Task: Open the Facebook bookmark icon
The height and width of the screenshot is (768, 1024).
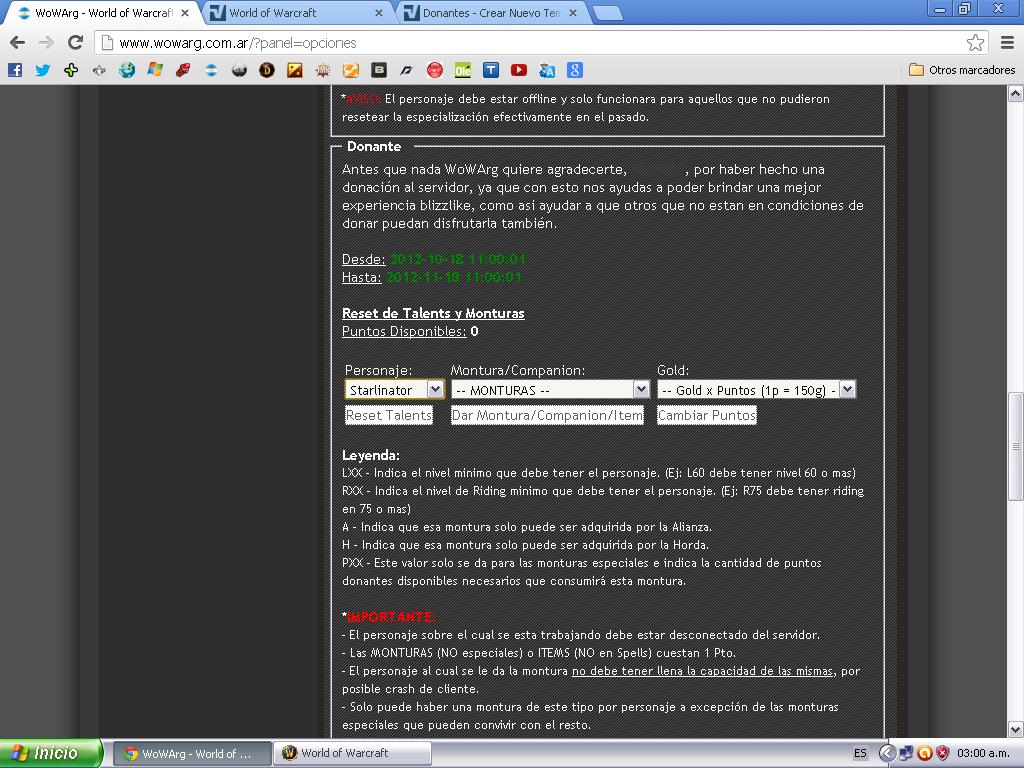Action: 15,70
